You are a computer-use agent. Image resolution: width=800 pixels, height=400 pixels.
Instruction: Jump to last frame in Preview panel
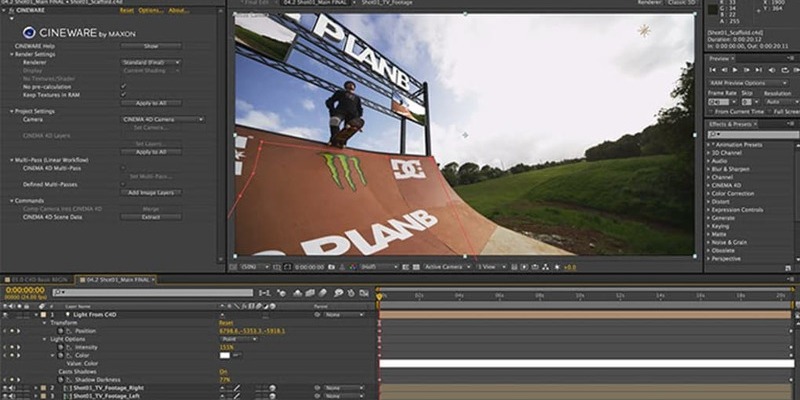[x=759, y=70]
